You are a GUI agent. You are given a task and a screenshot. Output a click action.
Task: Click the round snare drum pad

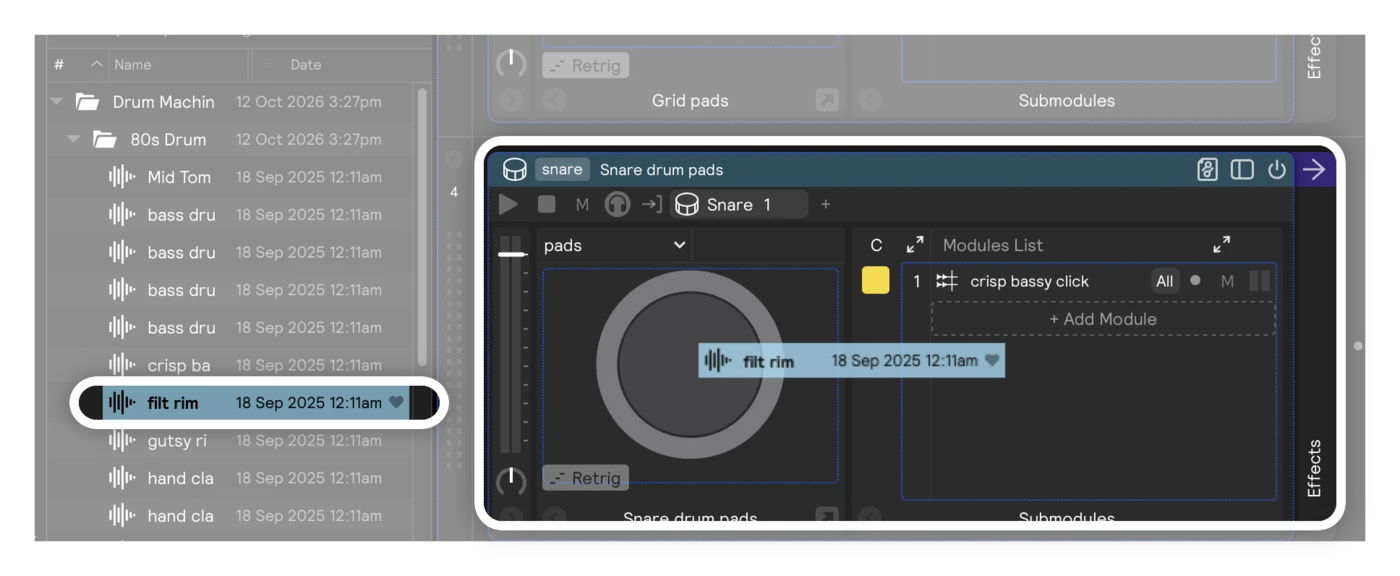pyautogui.click(x=690, y=365)
